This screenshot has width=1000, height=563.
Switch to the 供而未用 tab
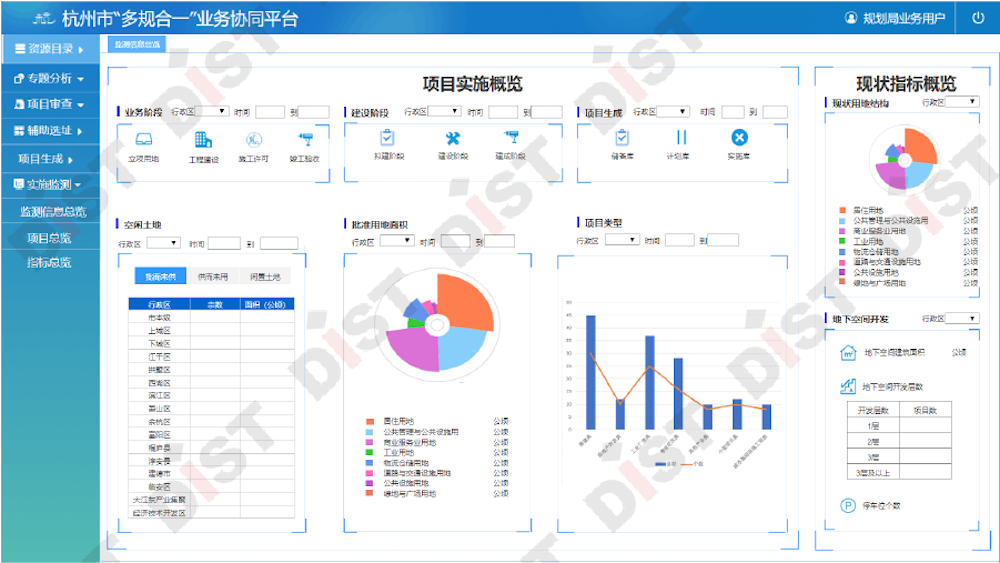coord(212,276)
